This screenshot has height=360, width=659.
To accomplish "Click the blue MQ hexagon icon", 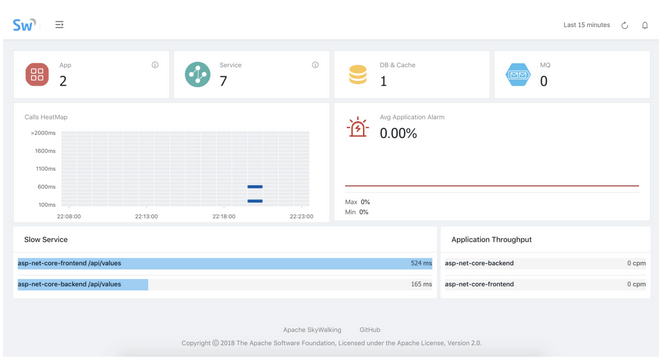I will pyautogui.click(x=518, y=74).
